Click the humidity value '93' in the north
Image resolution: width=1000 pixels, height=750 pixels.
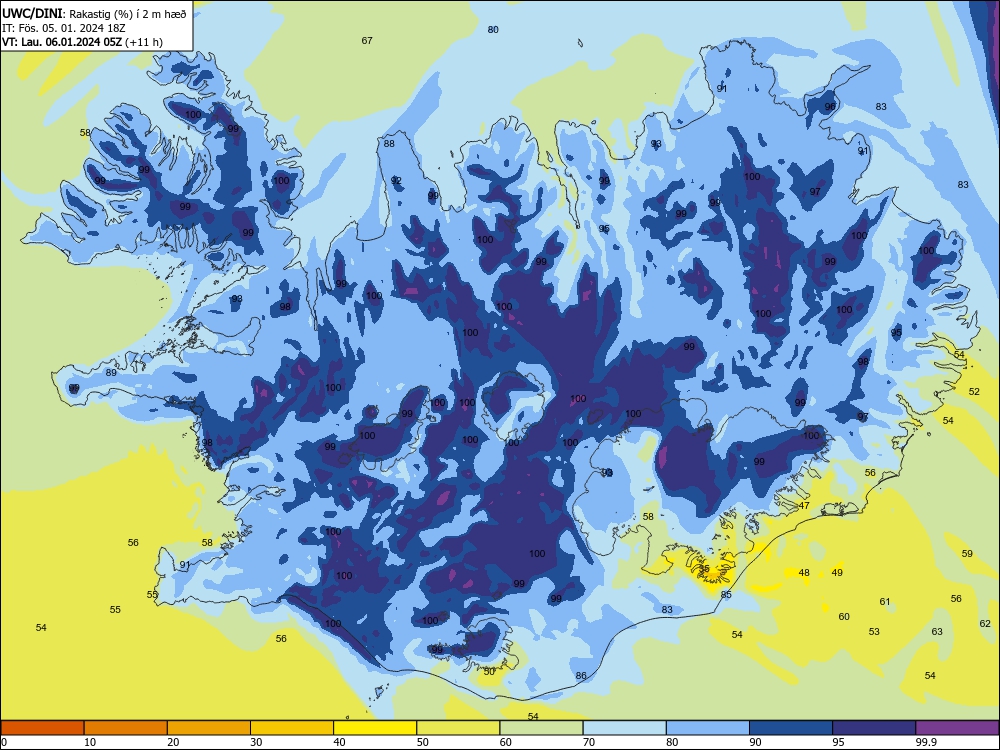pos(656,143)
